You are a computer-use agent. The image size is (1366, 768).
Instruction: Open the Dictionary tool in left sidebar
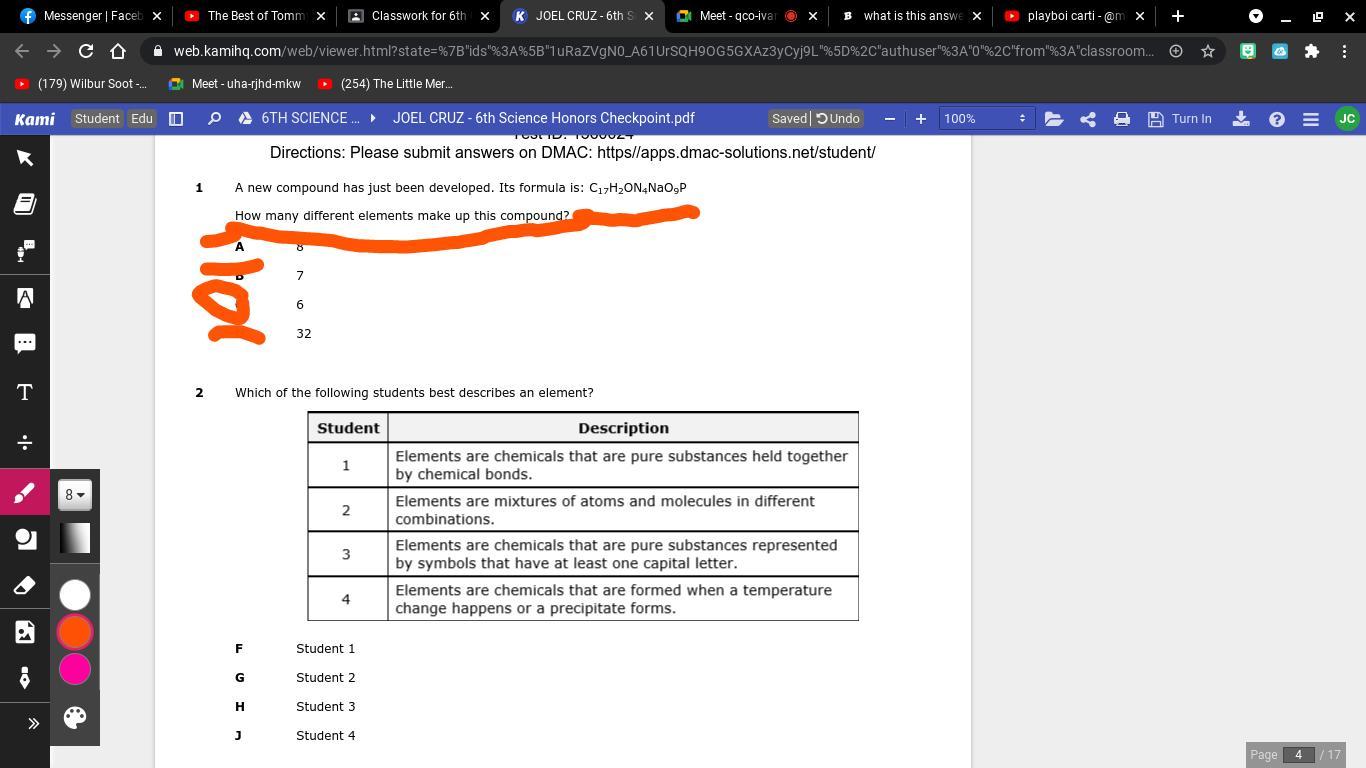(25, 204)
